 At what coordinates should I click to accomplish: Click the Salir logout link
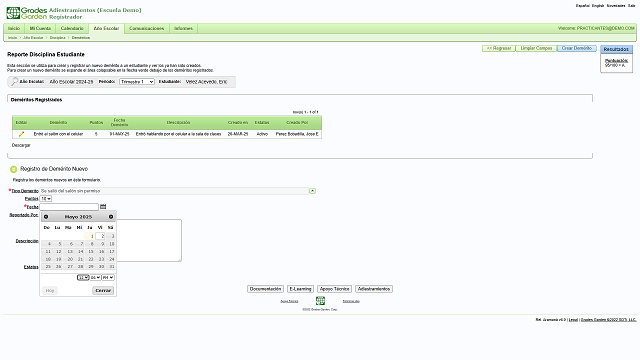pos(631,6)
